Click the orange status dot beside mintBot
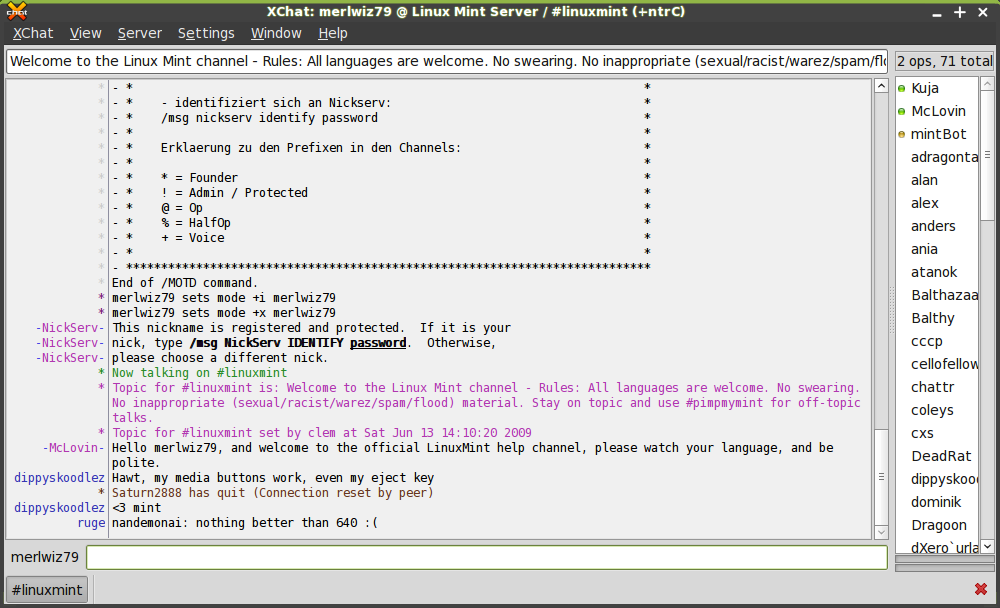1000x608 pixels. (901, 135)
